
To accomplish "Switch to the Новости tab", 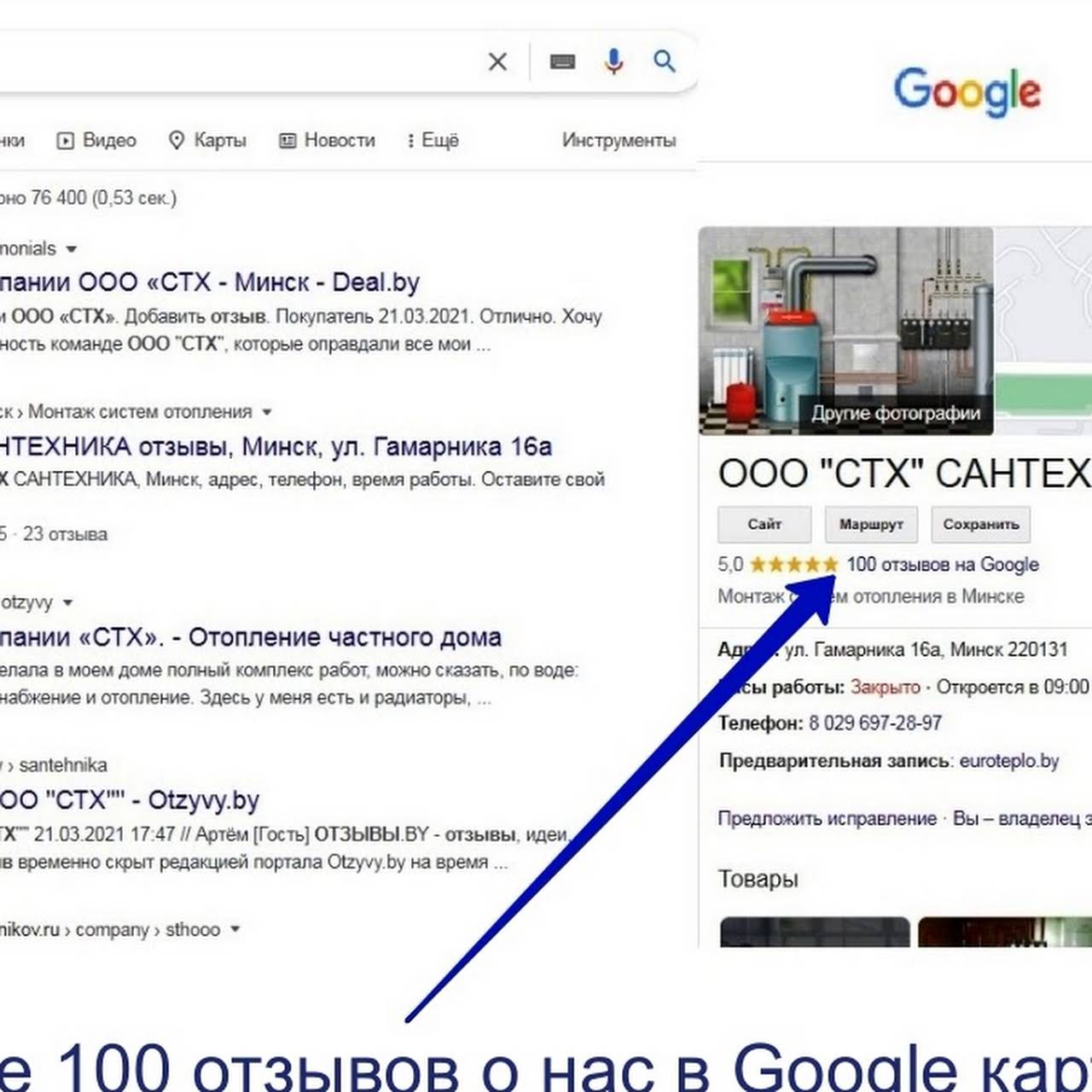I will tap(328, 141).
